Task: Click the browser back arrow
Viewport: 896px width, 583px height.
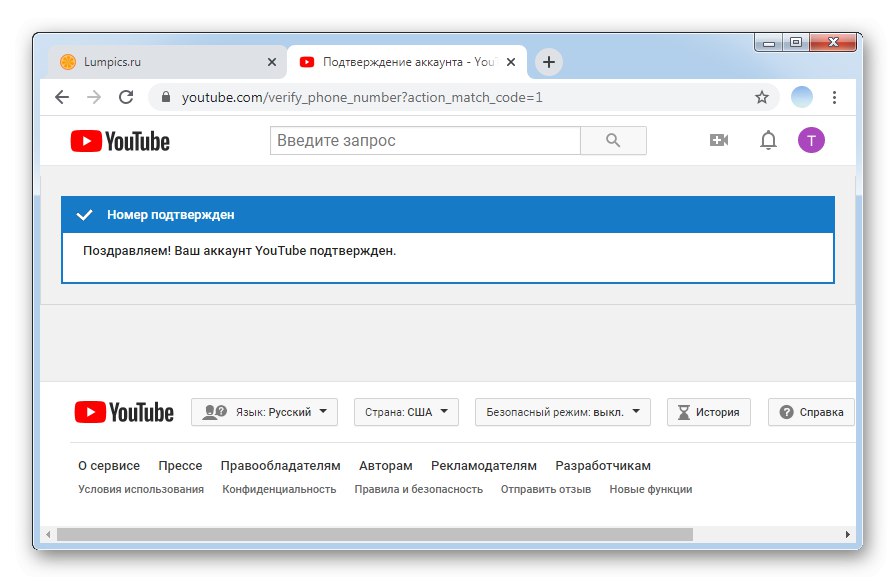Action: coord(62,97)
